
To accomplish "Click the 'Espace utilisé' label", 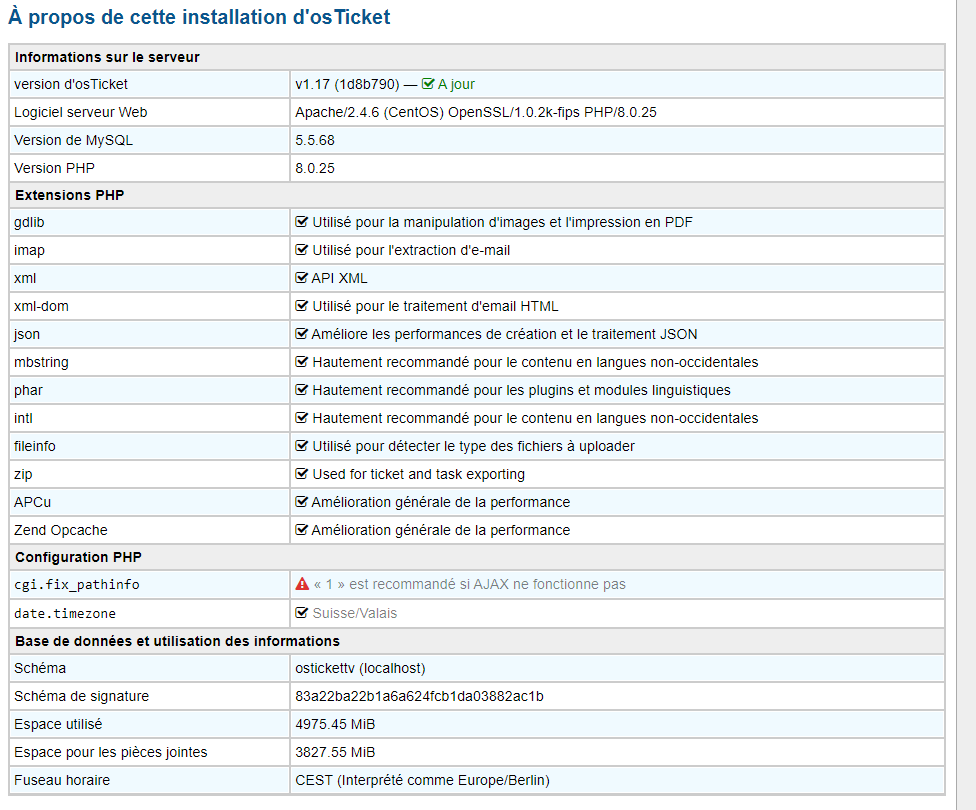I will pyautogui.click(x=58, y=725).
